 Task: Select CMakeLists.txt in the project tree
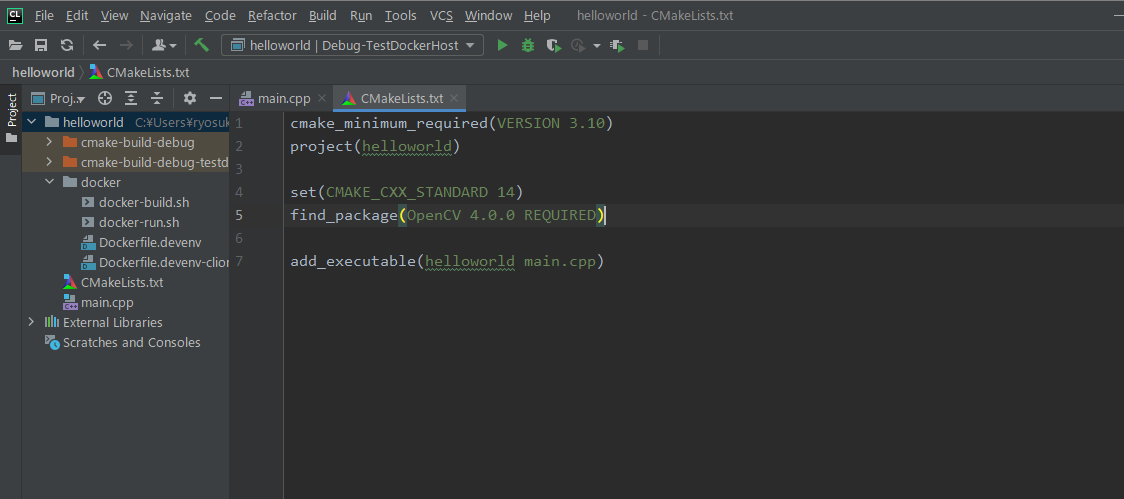click(x=122, y=282)
